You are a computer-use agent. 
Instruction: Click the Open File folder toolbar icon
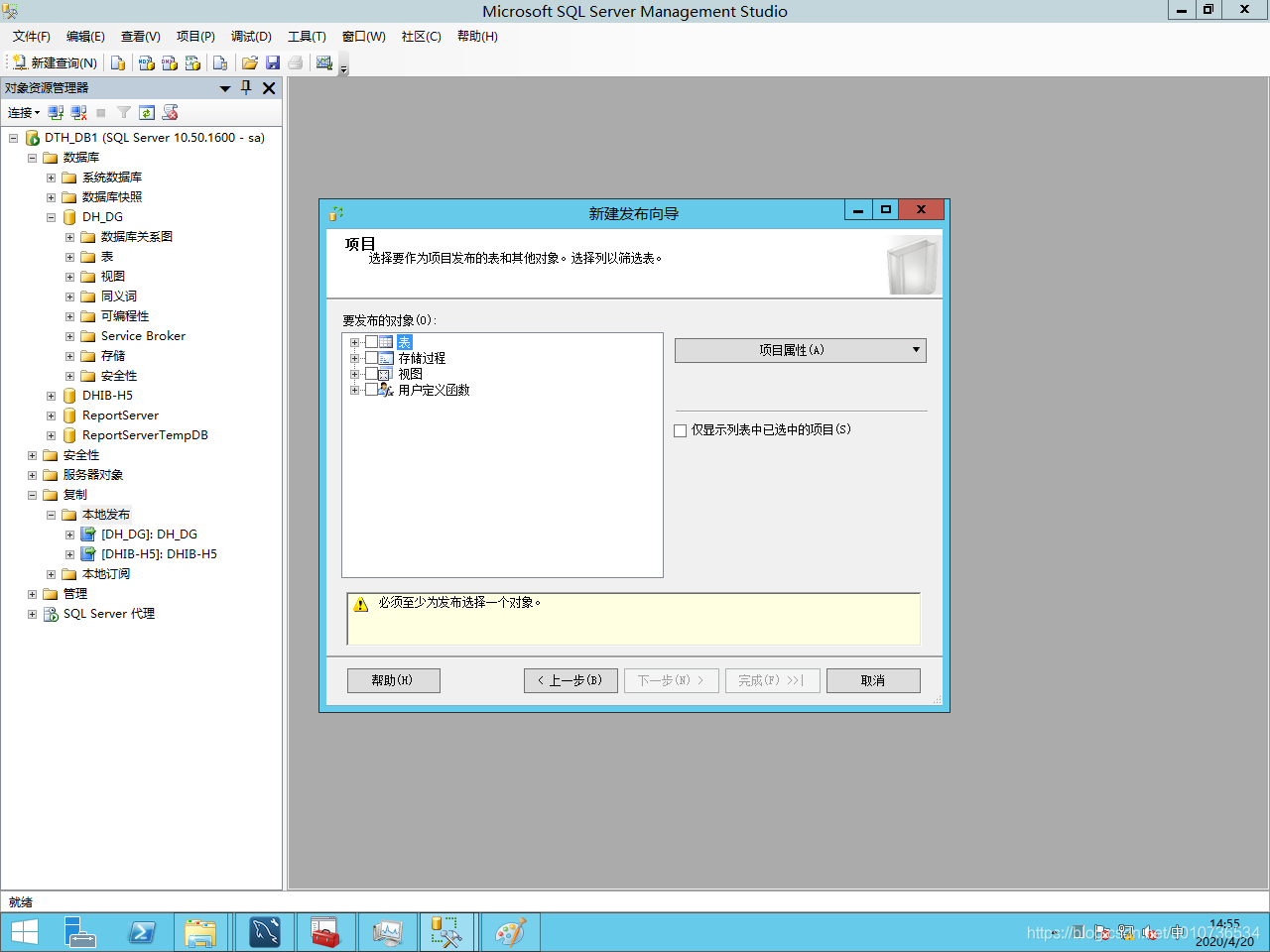pos(250,62)
